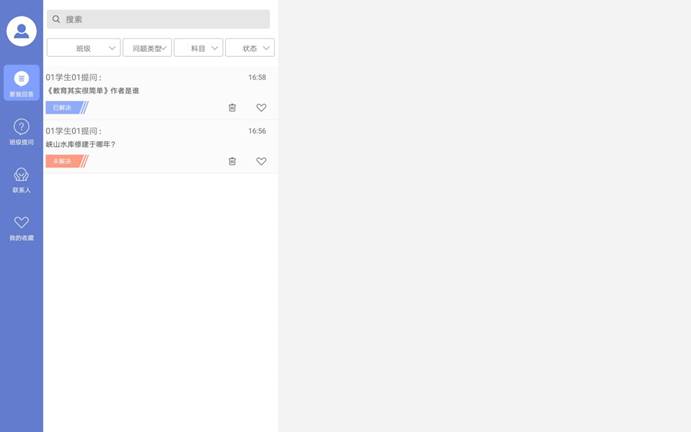Delete the 《教育其实很简单》 question

(x=232, y=108)
